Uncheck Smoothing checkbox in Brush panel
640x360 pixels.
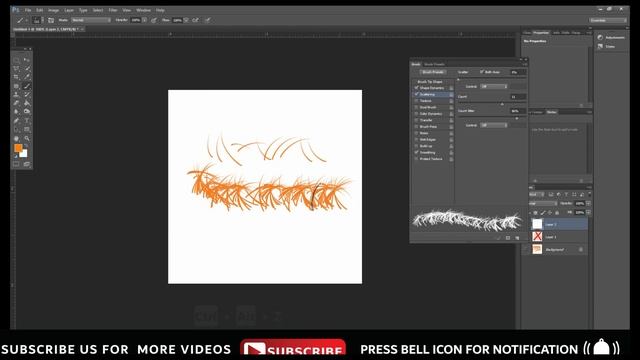click(x=416, y=152)
